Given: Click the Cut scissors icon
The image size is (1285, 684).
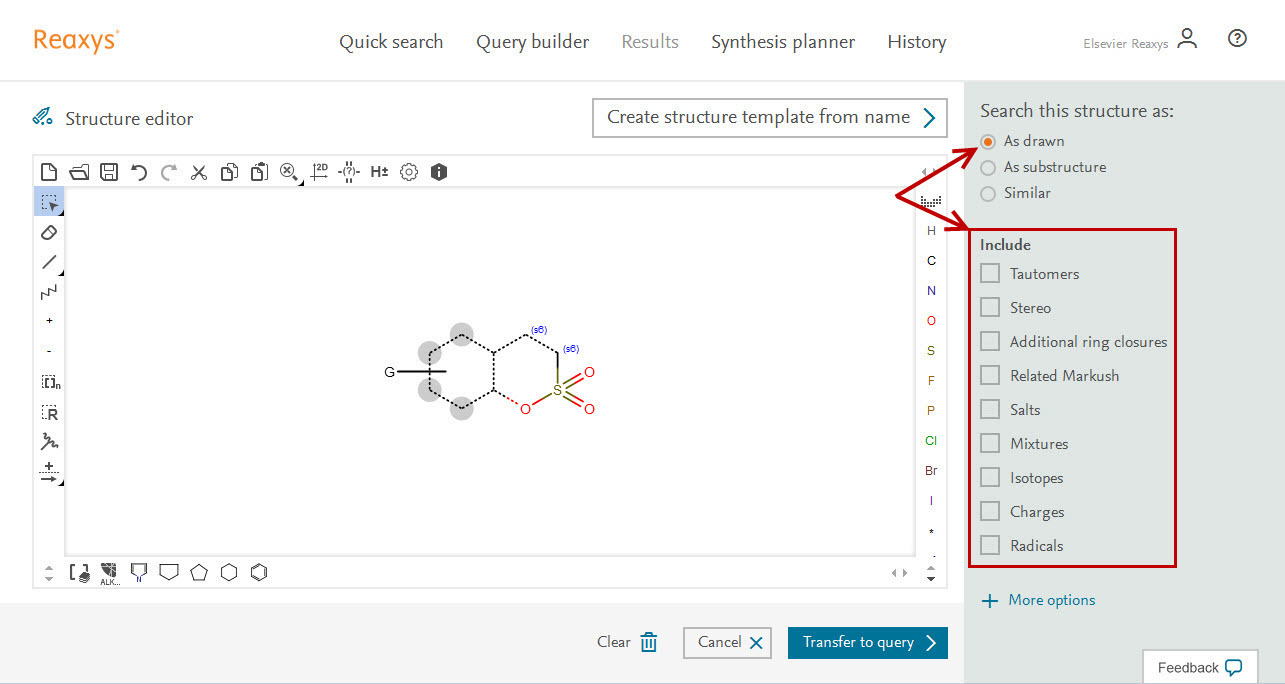Looking at the screenshot, I should pyautogui.click(x=199, y=172).
